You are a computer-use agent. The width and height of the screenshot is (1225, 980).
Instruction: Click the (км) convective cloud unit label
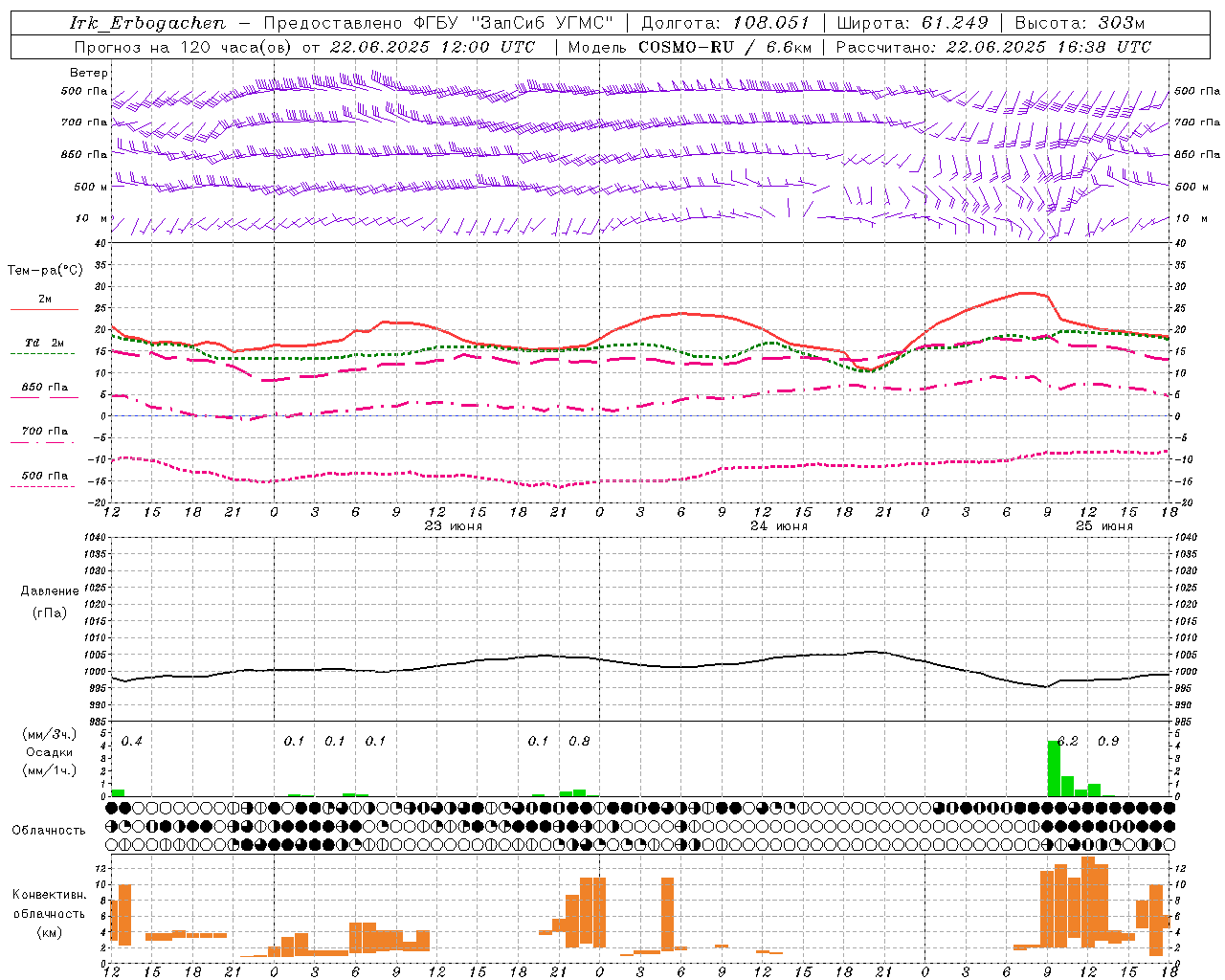pos(50,931)
